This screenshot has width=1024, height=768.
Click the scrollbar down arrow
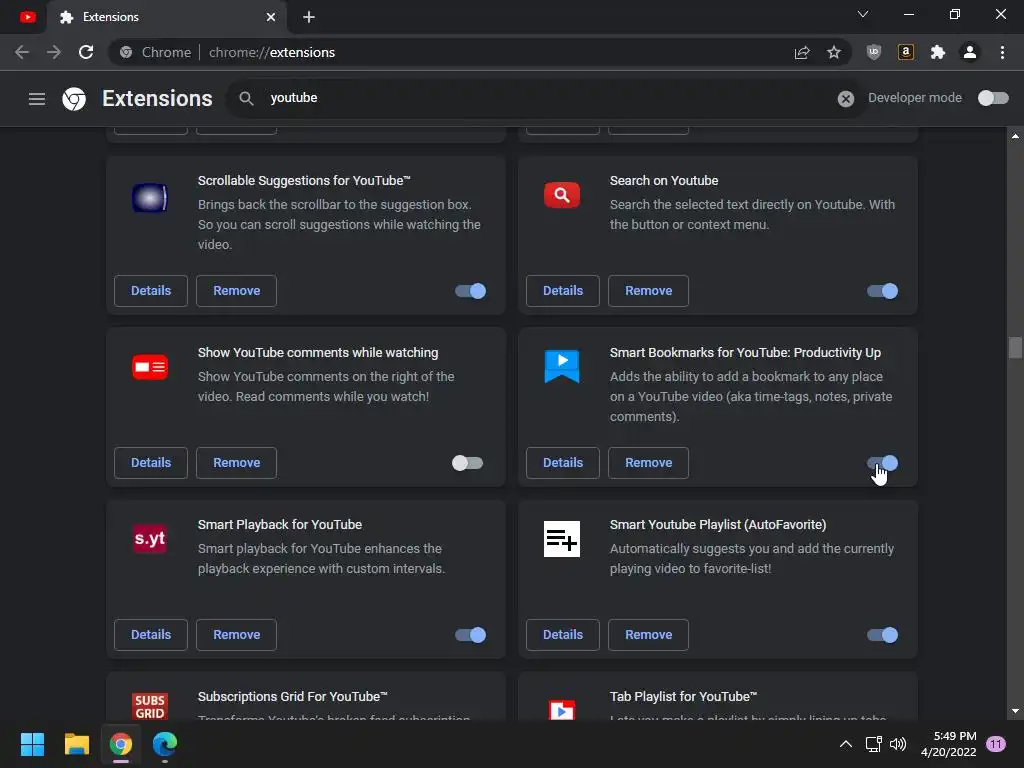click(x=1015, y=711)
